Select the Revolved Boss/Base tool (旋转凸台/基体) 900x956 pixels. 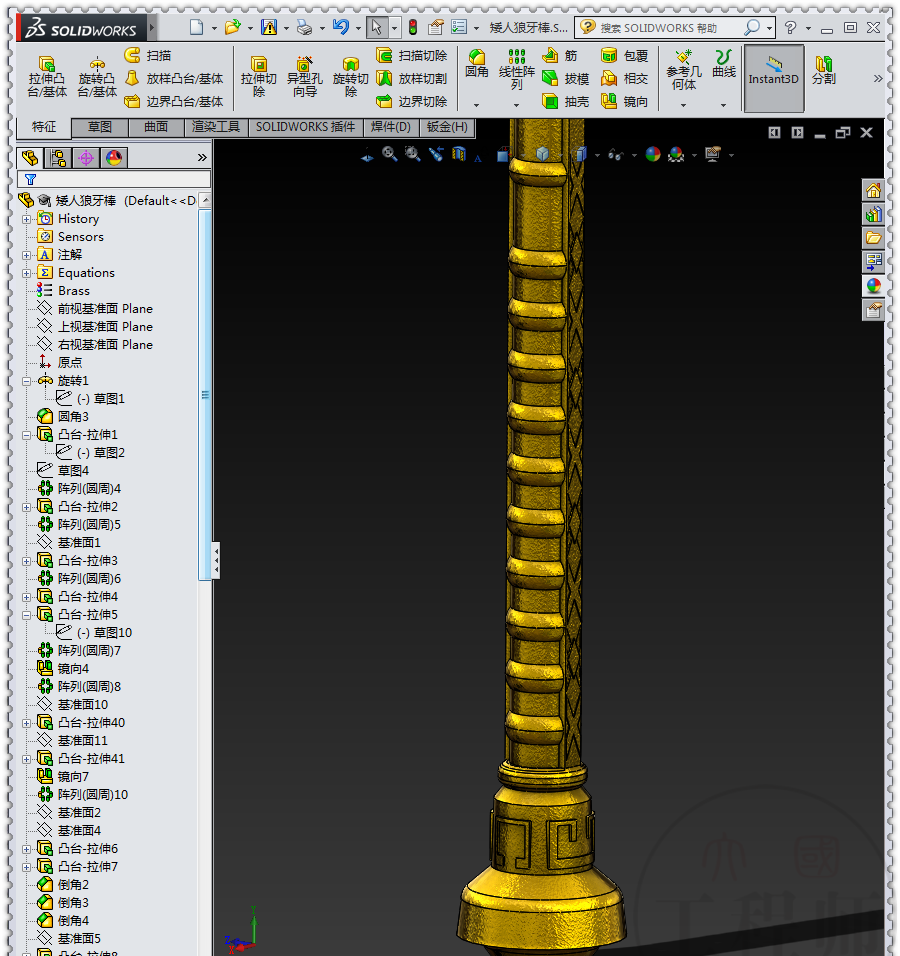(96, 76)
